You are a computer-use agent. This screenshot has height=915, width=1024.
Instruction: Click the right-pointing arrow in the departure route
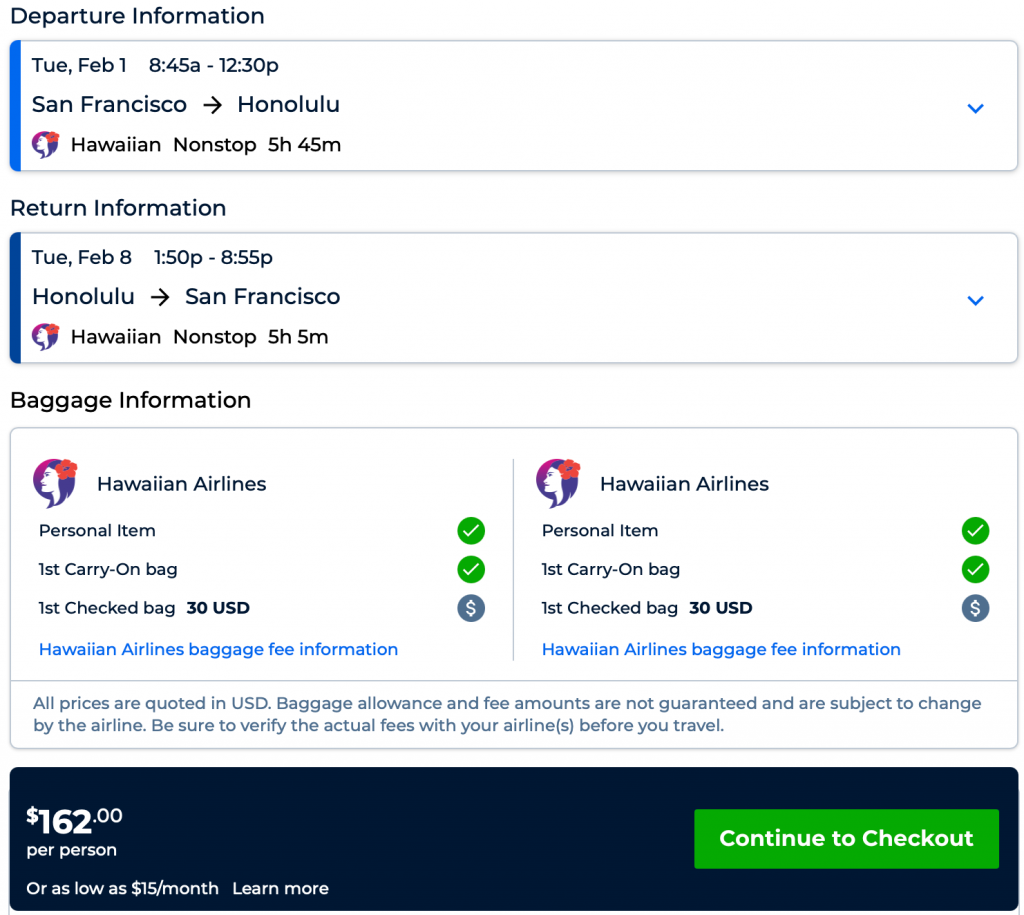tap(212, 105)
